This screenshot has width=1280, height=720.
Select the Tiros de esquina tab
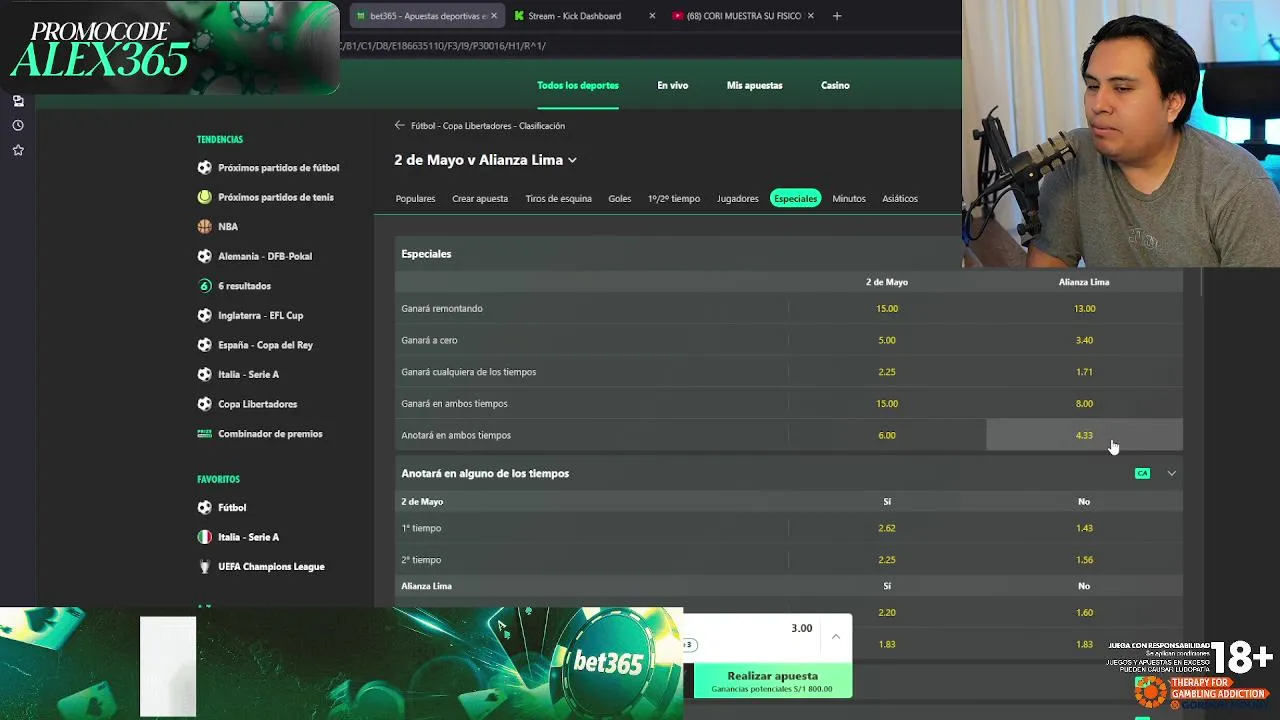(x=558, y=198)
